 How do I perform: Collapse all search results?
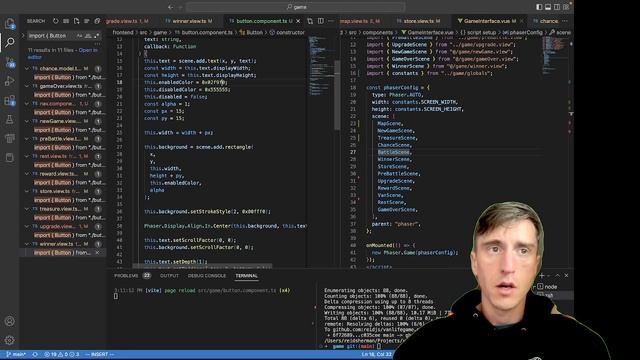coord(97,21)
